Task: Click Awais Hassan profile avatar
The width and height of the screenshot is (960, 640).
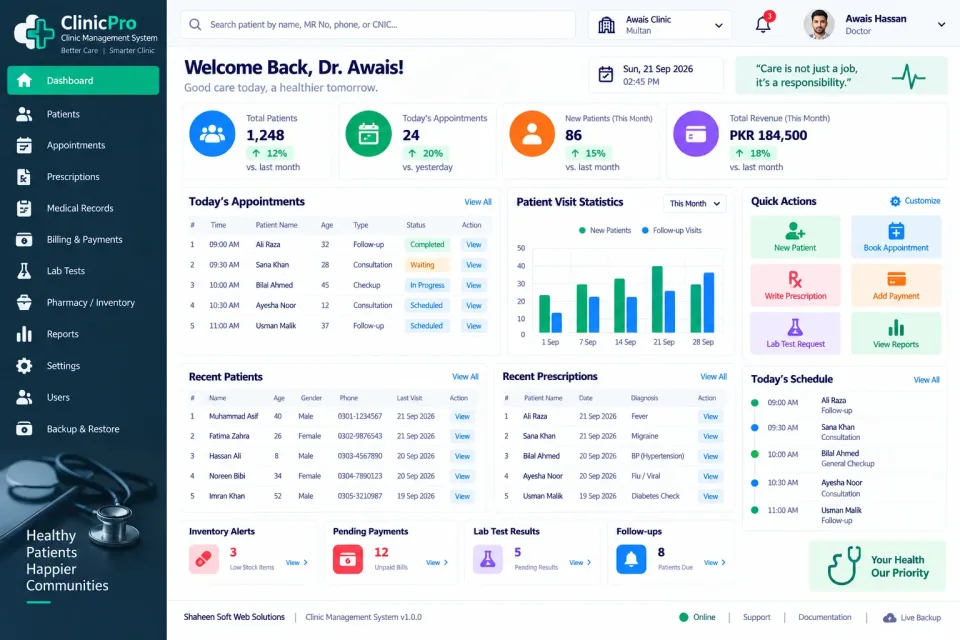Action: click(x=819, y=24)
